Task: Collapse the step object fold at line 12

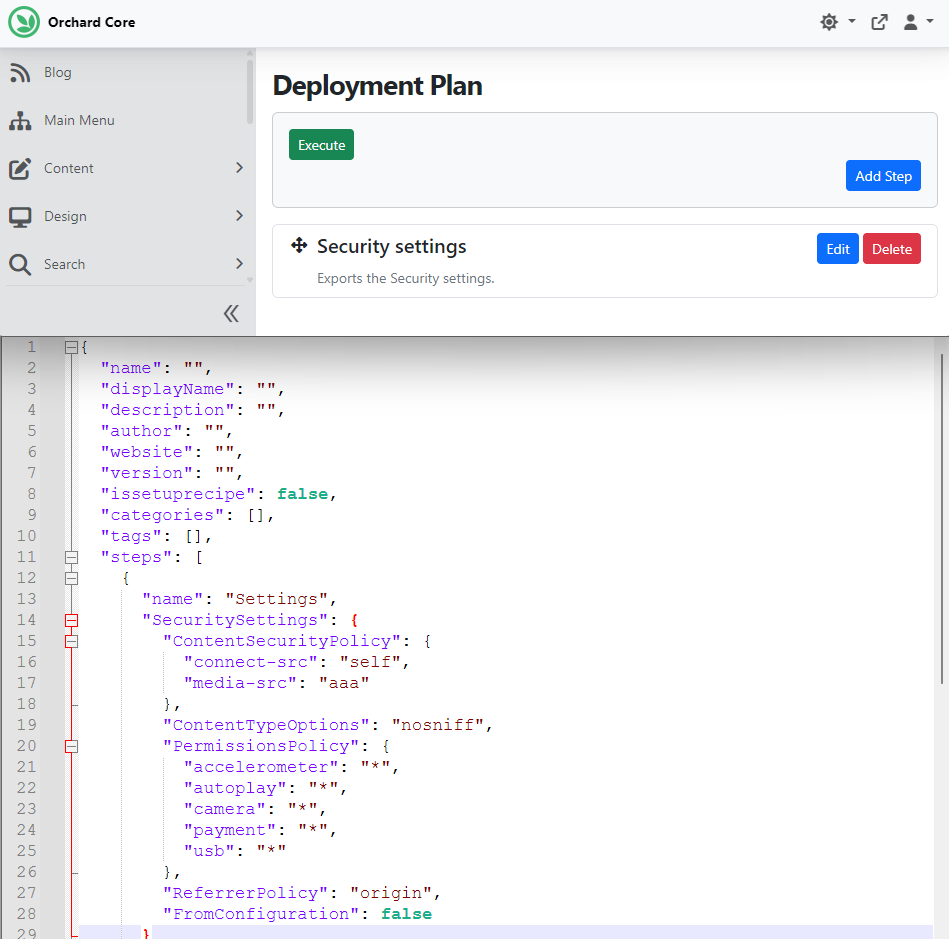Action: coord(71,579)
